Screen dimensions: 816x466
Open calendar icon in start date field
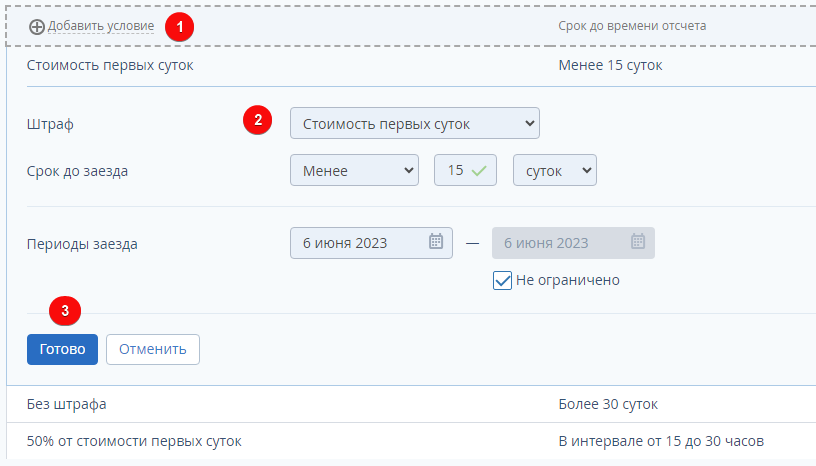pyautogui.click(x=436, y=242)
